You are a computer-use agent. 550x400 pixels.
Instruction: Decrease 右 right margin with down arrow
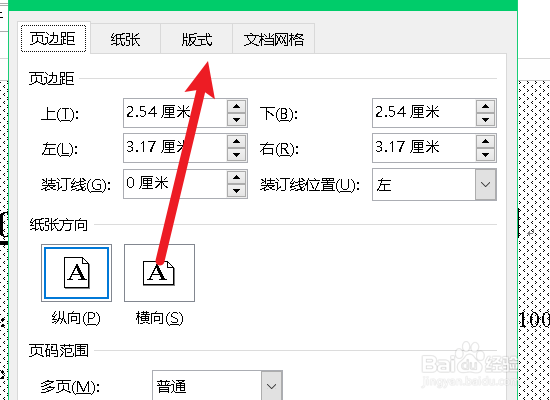point(485,155)
